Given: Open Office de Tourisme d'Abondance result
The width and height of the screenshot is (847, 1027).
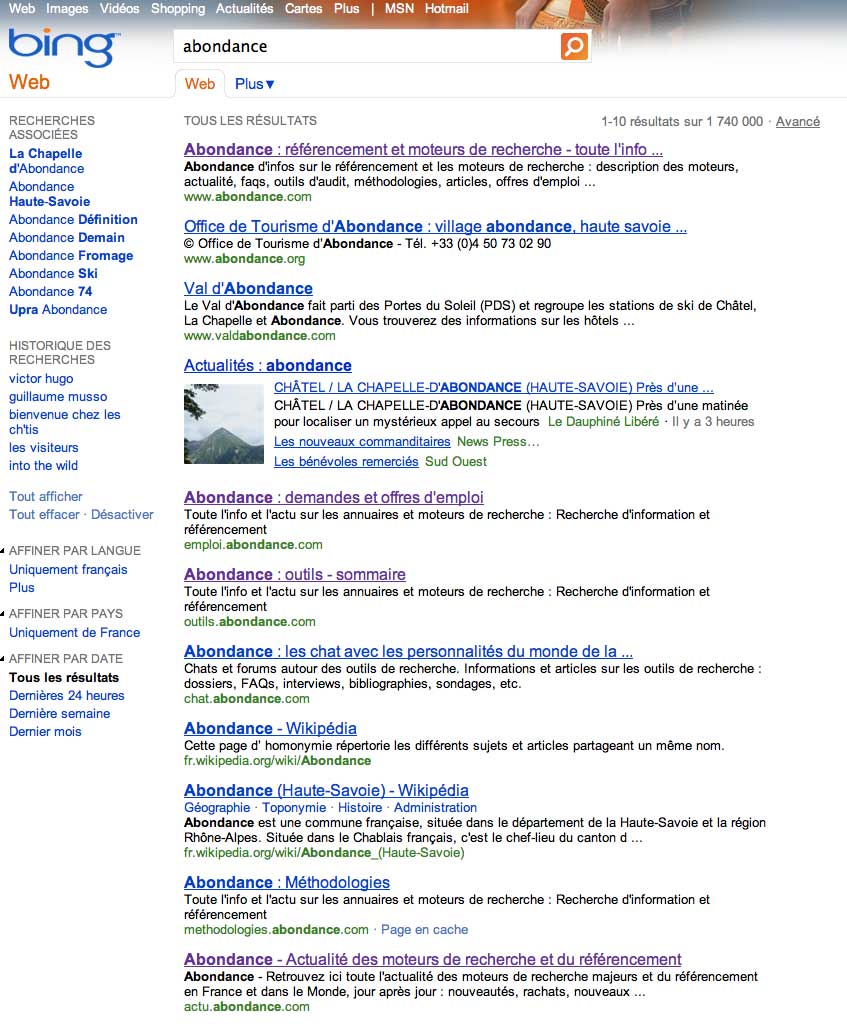Looking at the screenshot, I should pos(435,227).
